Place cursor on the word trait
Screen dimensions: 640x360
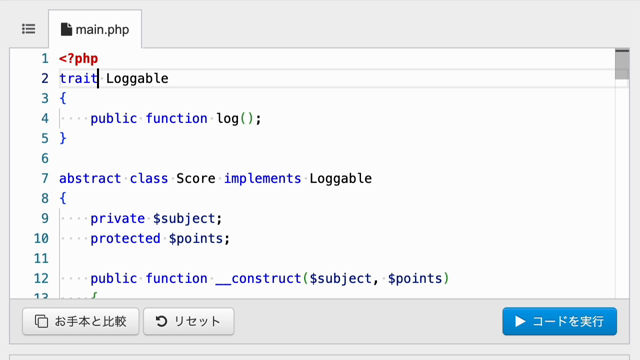(79, 78)
